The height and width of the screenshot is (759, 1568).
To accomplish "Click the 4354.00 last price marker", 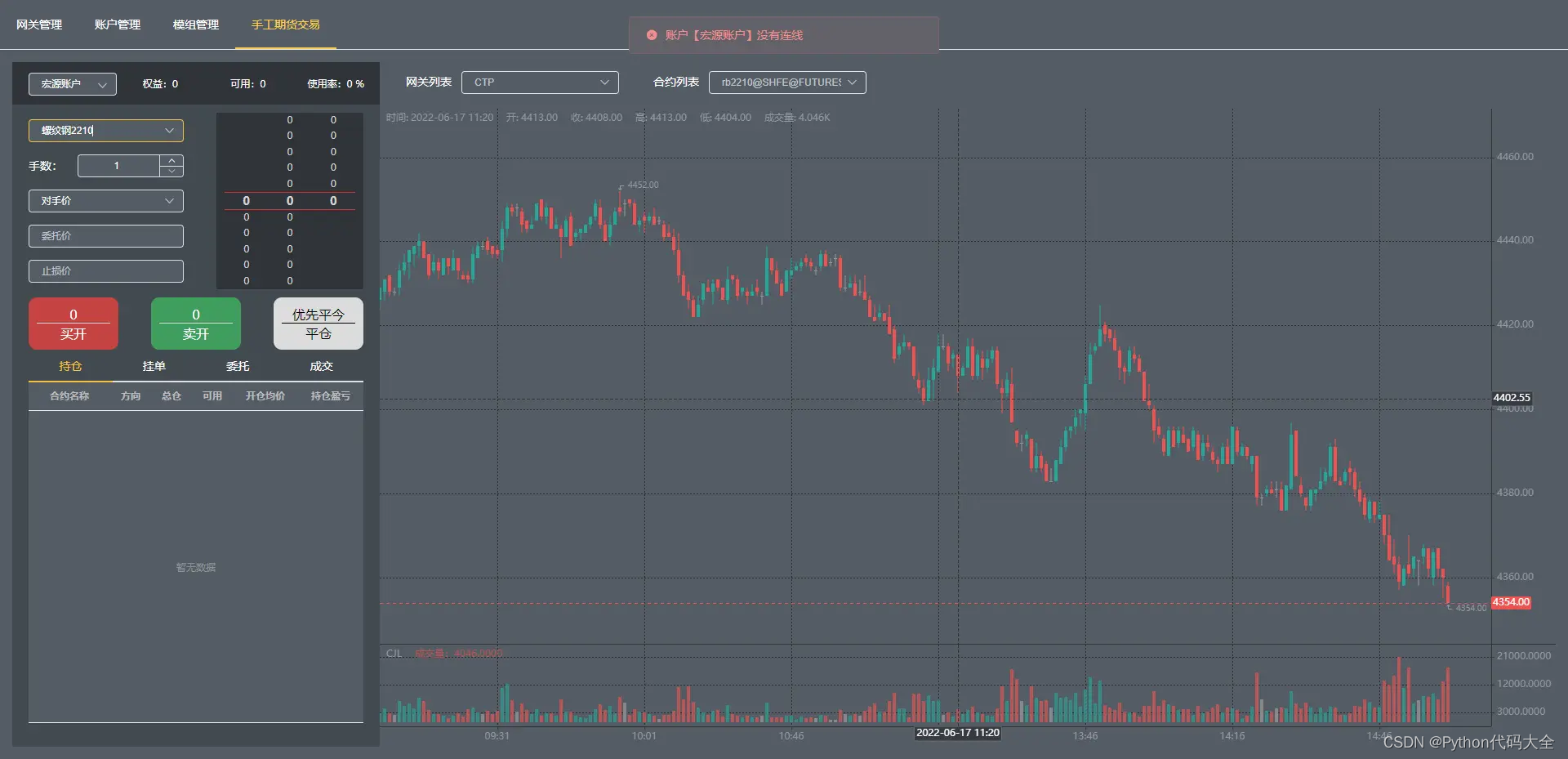I will point(1511,602).
